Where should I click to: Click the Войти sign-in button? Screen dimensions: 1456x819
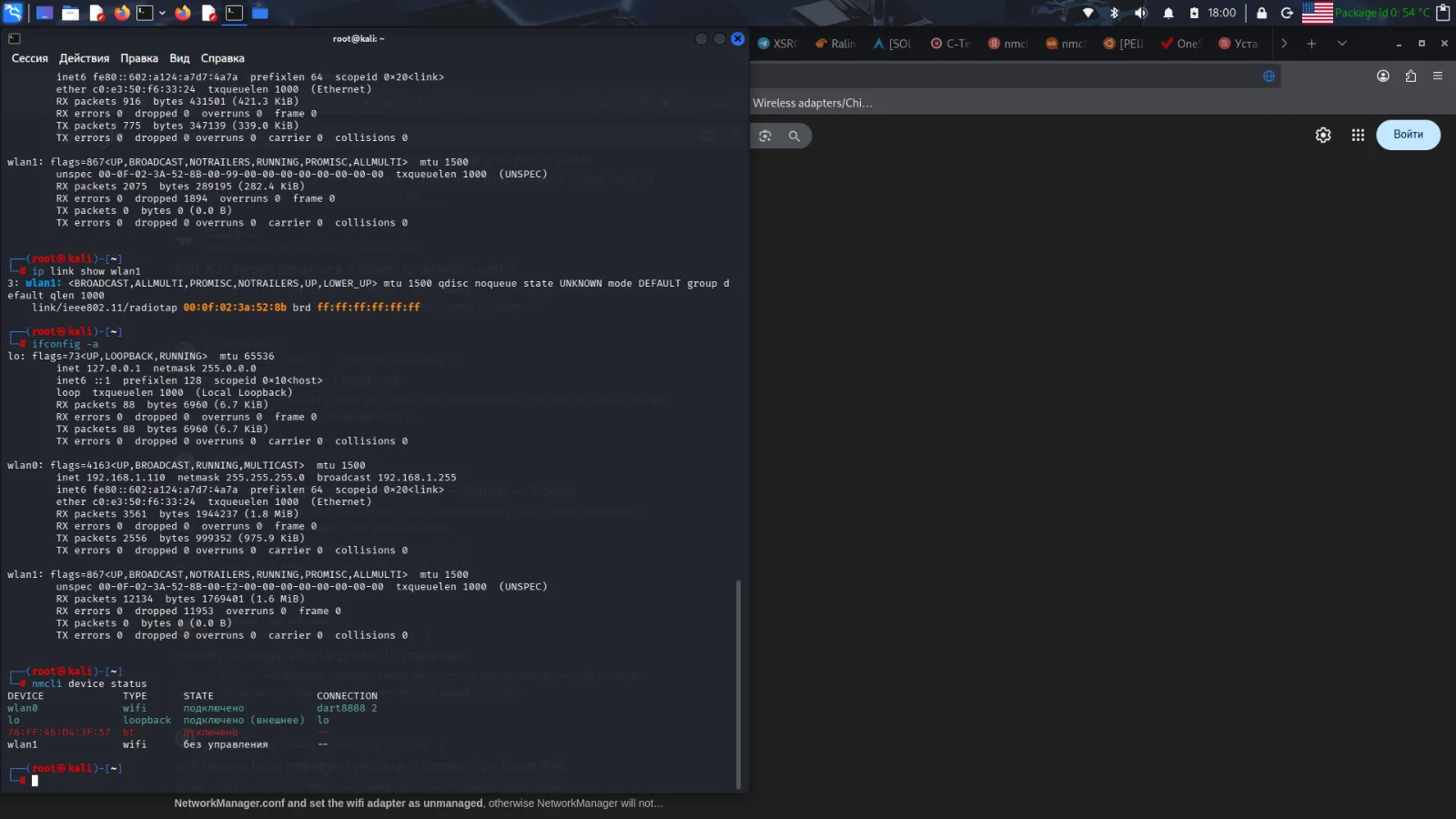(x=1408, y=135)
